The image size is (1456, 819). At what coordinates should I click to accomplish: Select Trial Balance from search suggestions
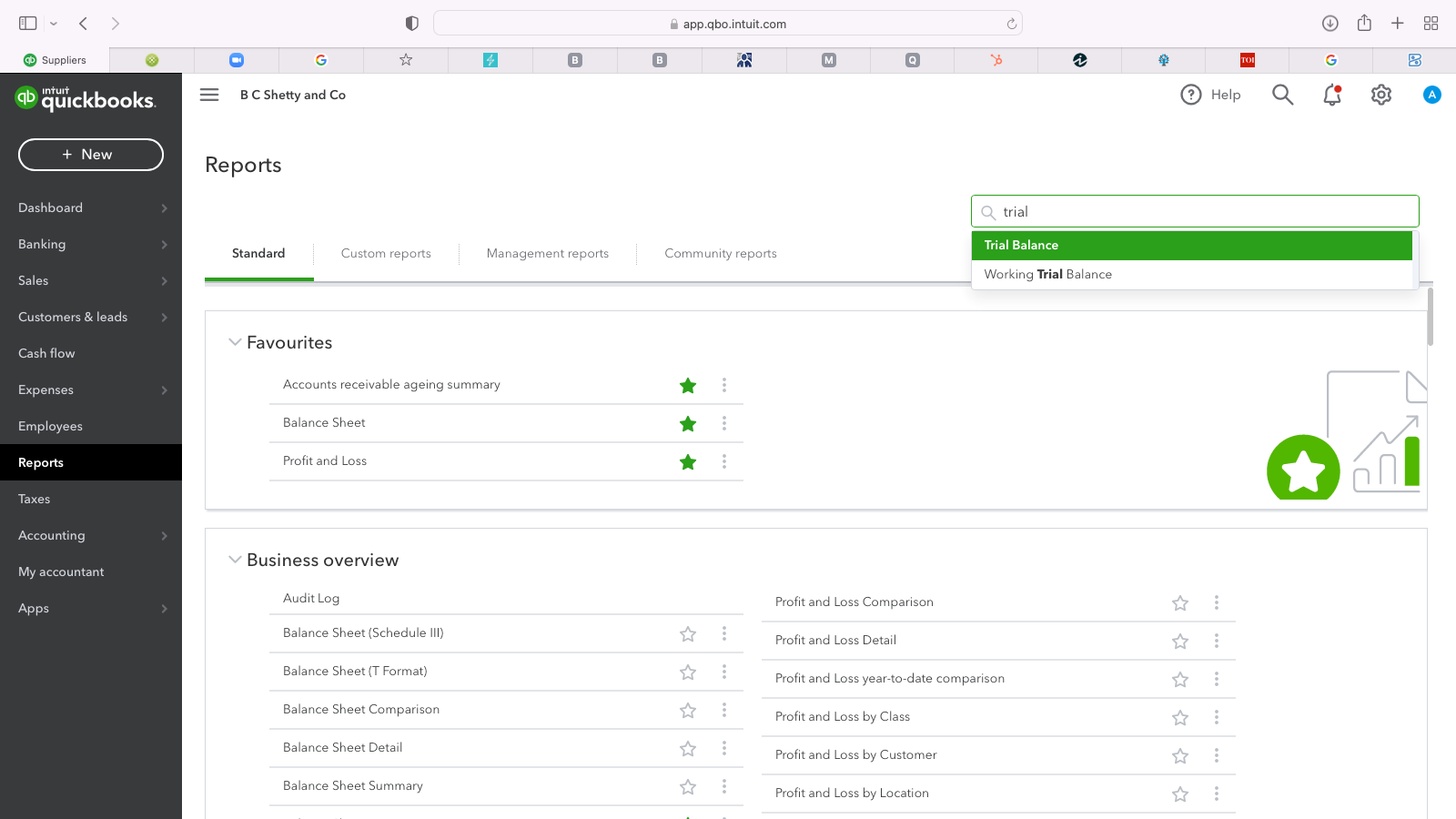(1190, 246)
